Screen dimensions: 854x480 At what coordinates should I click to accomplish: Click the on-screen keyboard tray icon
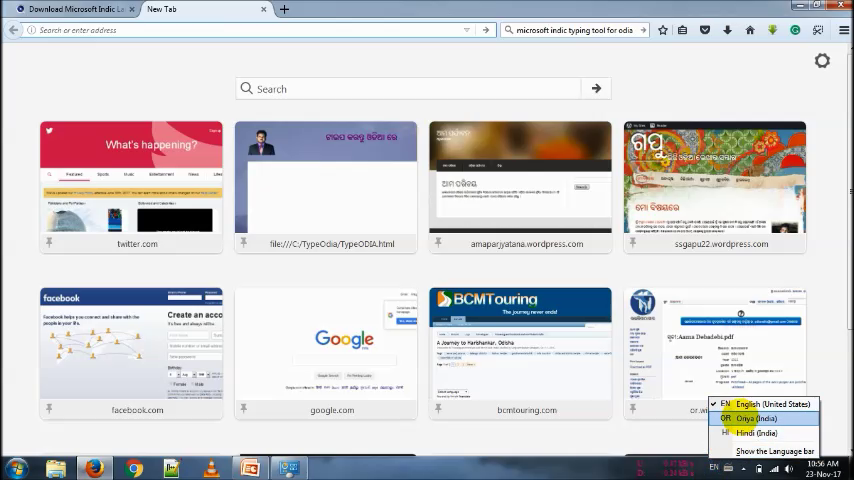click(x=728, y=467)
